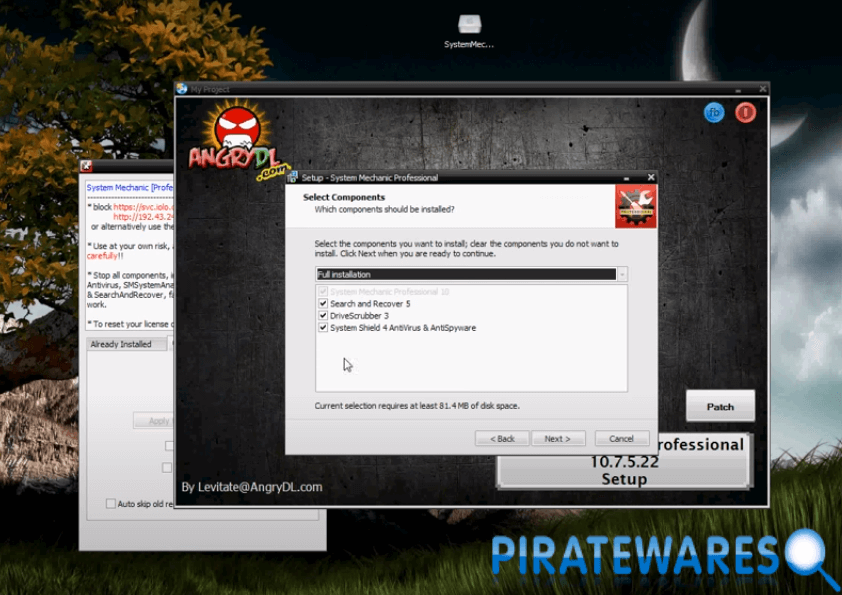
Task: Close the Setup dialog window
Action: tap(650, 177)
